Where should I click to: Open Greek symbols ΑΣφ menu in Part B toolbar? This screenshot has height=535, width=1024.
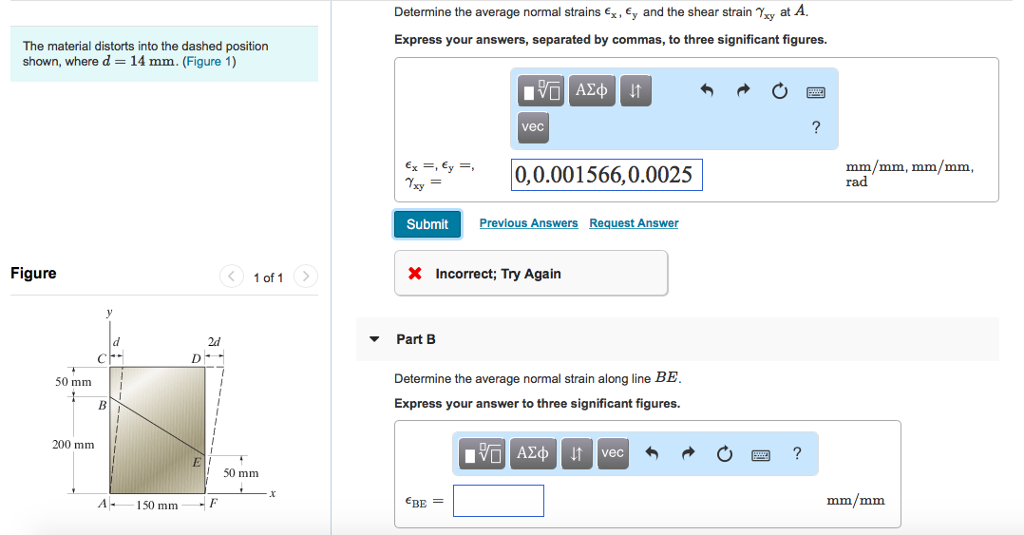tap(532, 453)
